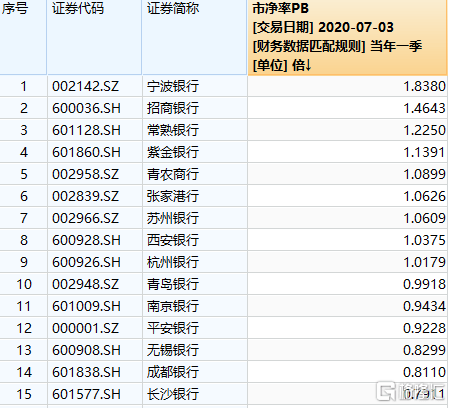Sort by the 市净率PB column header
451x408 pixels.
347,37
